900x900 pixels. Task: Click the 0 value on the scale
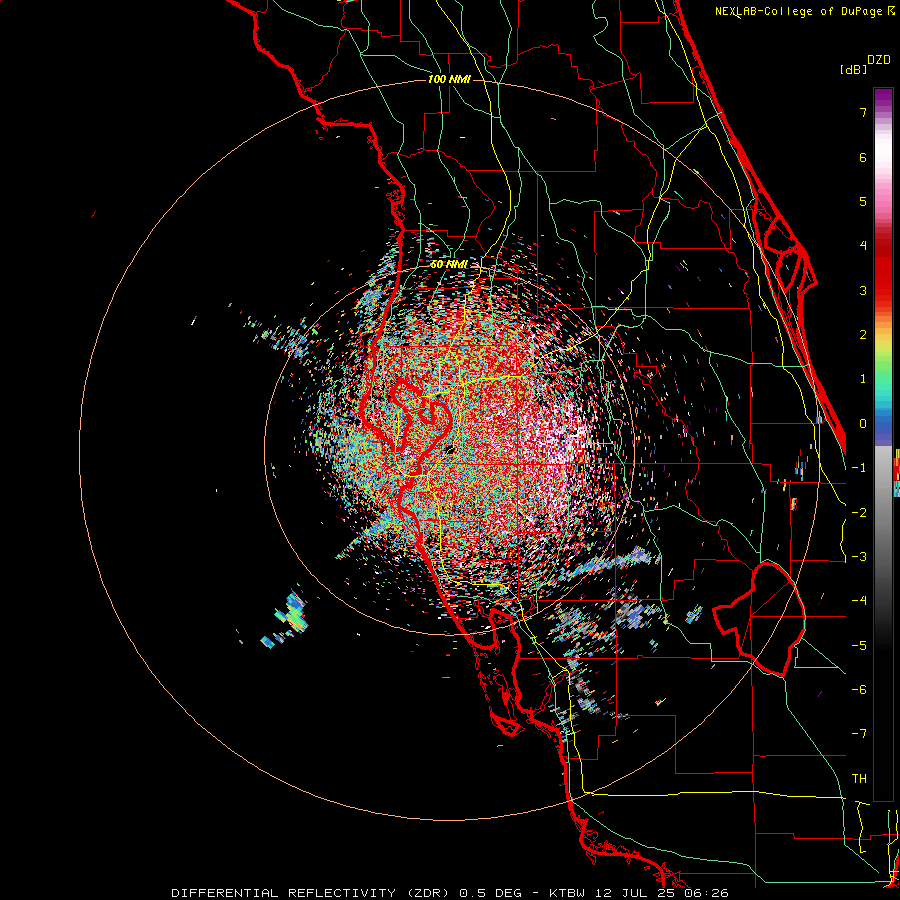tap(863, 424)
